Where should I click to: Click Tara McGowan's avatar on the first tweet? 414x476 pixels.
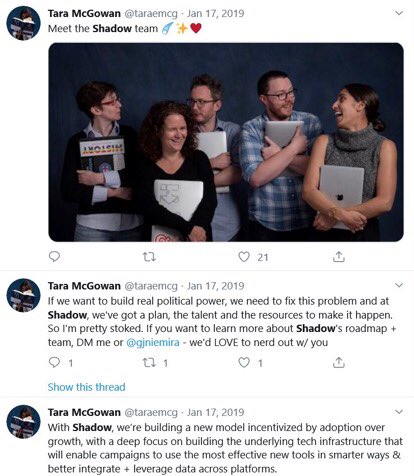pos(23,23)
